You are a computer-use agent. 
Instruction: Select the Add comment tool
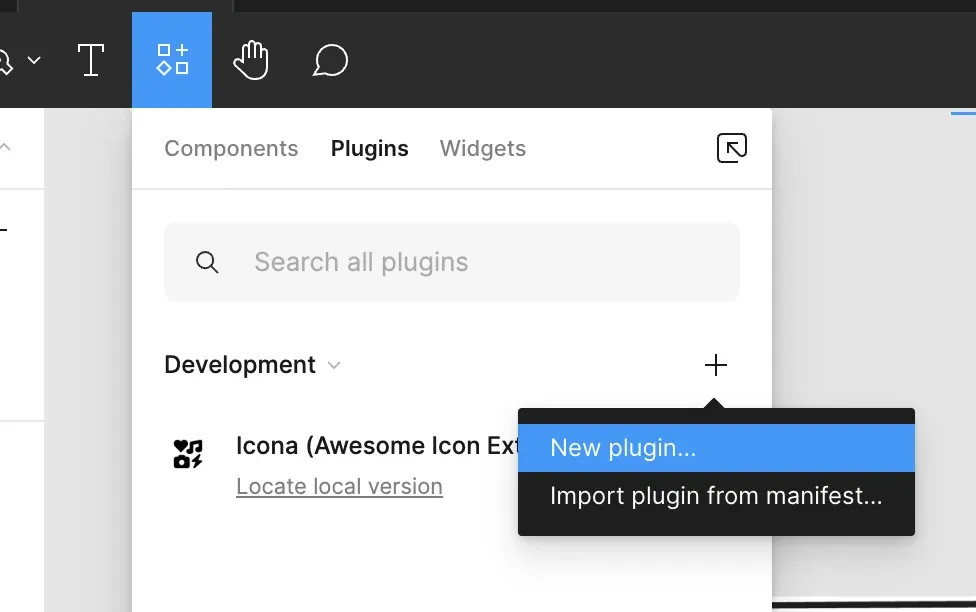330,61
